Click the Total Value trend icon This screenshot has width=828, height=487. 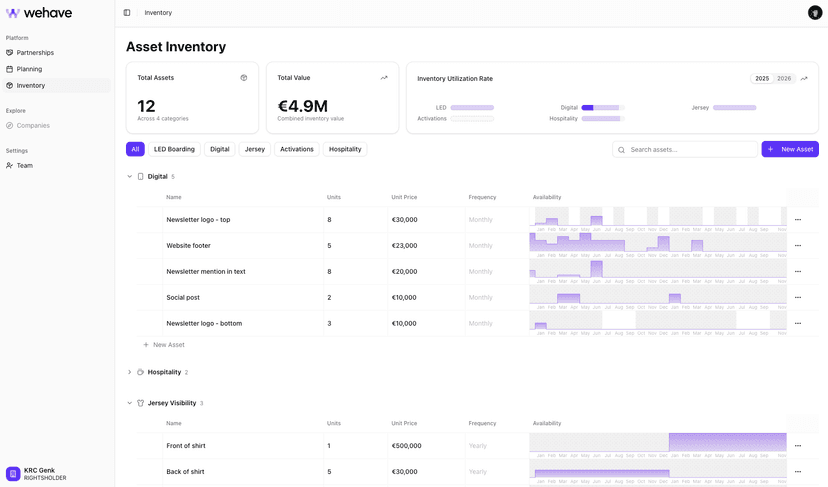click(384, 78)
